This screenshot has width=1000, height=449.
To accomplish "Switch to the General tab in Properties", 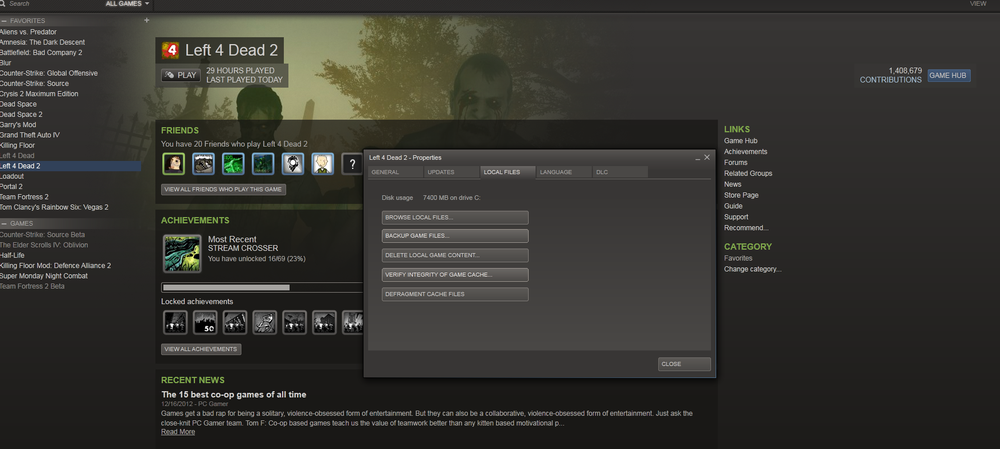I will [395, 172].
